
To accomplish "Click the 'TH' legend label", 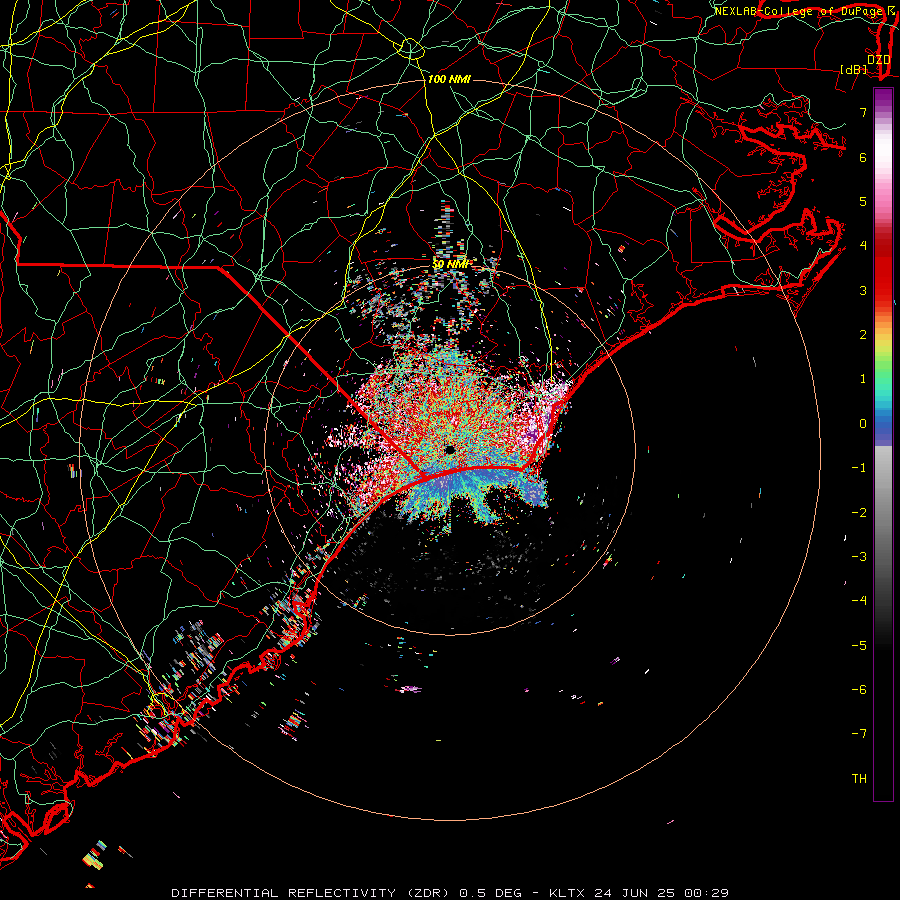I will tap(859, 779).
